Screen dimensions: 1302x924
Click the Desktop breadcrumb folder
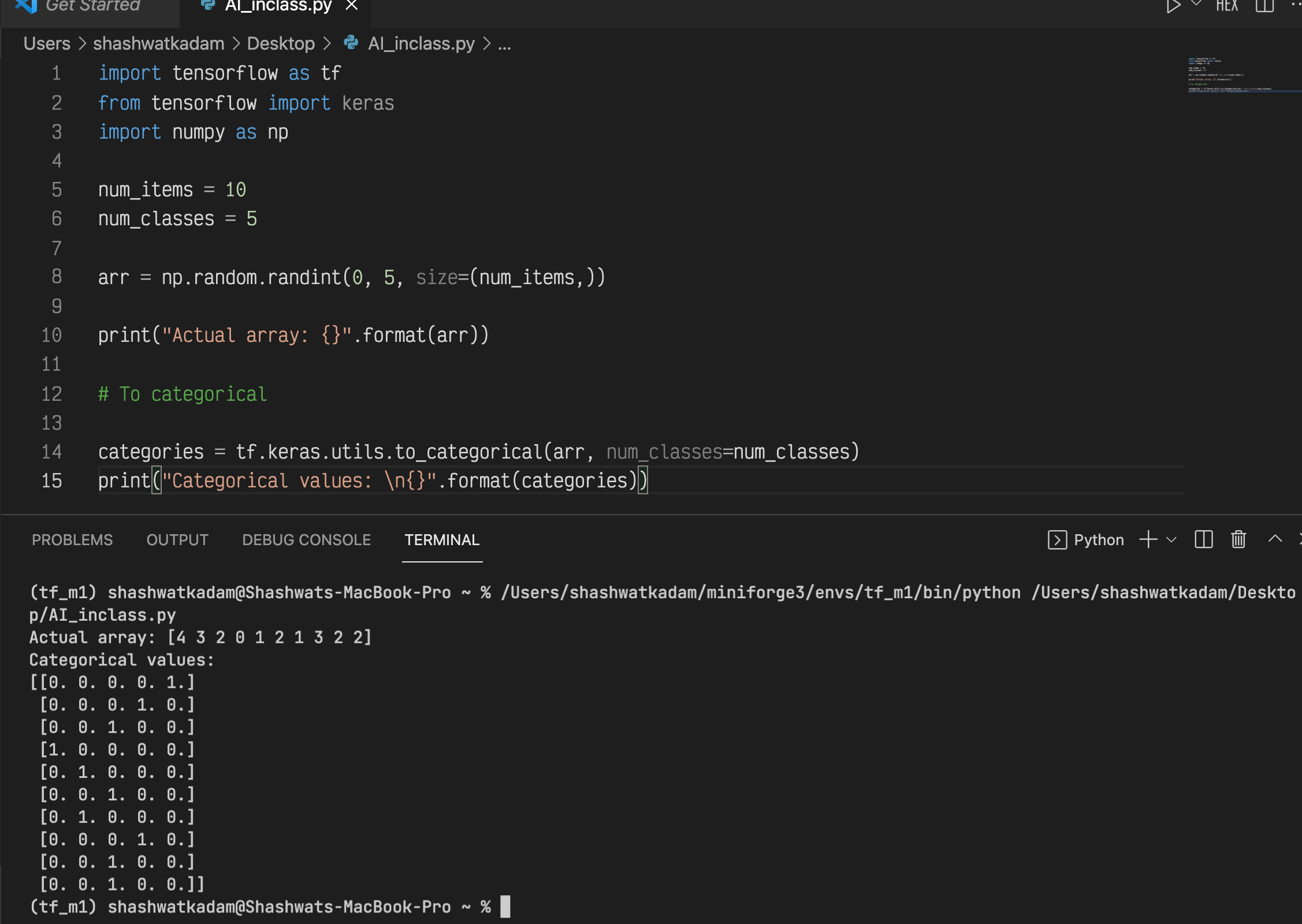click(x=281, y=44)
